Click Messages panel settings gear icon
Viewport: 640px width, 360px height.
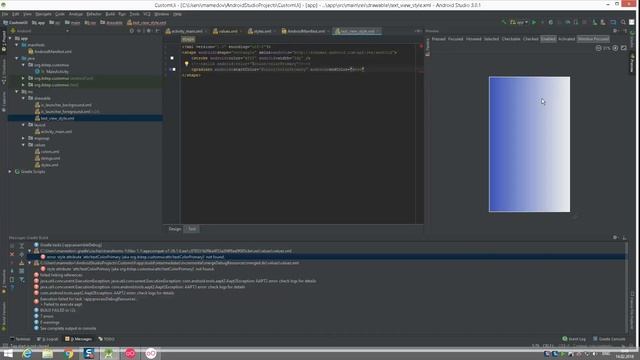pyautogui.click(x=615, y=238)
